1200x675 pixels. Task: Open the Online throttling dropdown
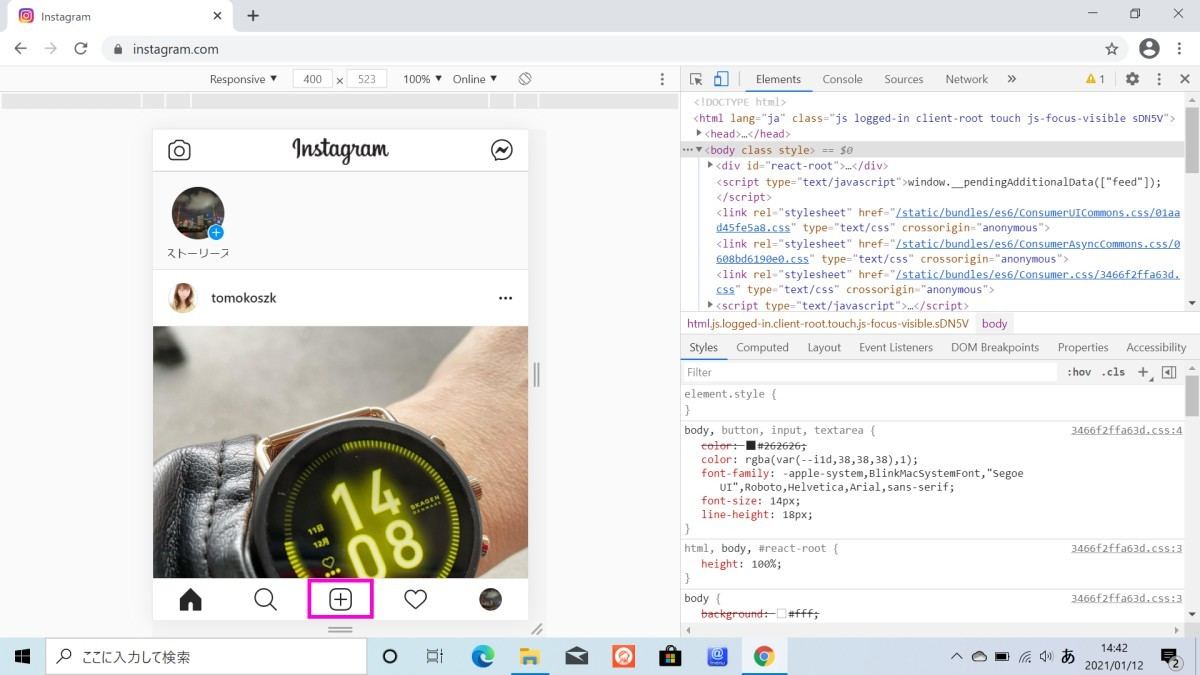click(475, 79)
